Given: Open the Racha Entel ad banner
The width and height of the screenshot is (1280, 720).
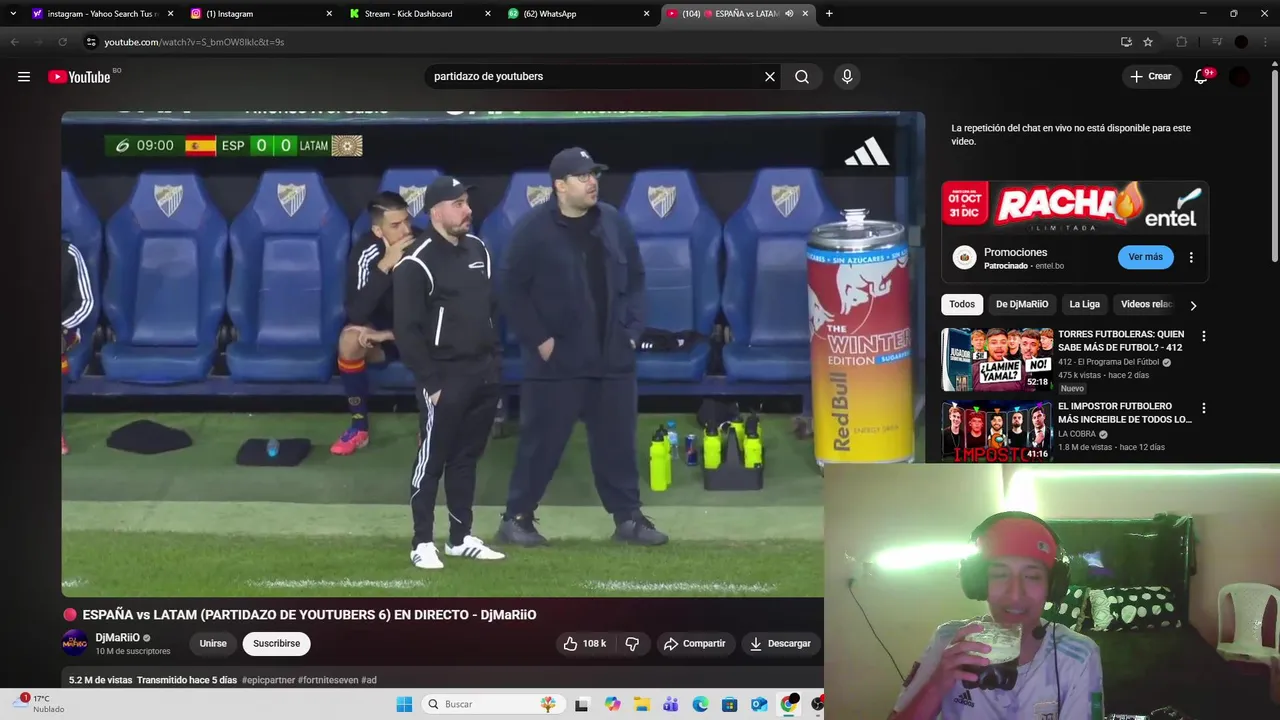Looking at the screenshot, I should (x=1075, y=207).
